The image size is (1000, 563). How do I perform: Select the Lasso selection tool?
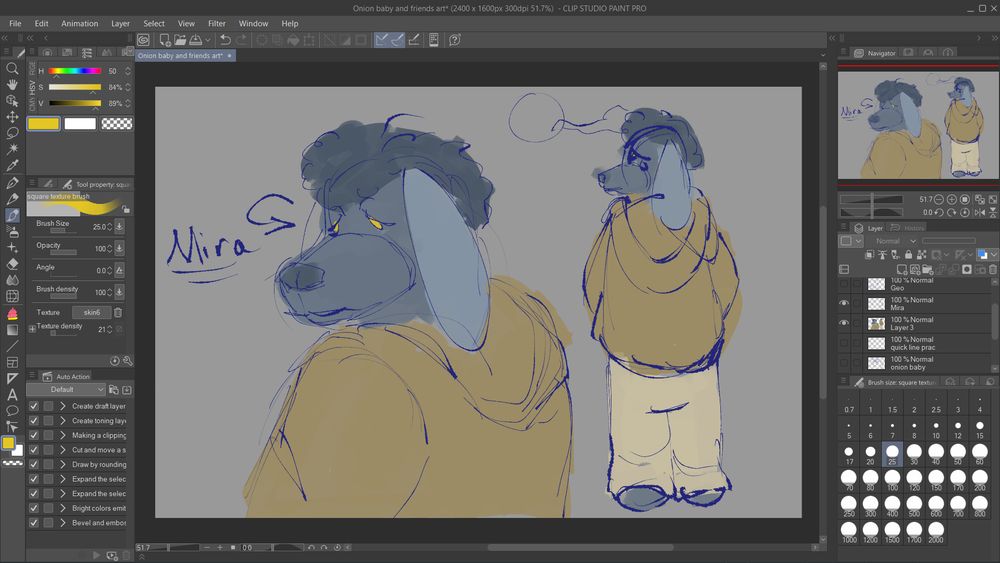pyautogui.click(x=11, y=133)
